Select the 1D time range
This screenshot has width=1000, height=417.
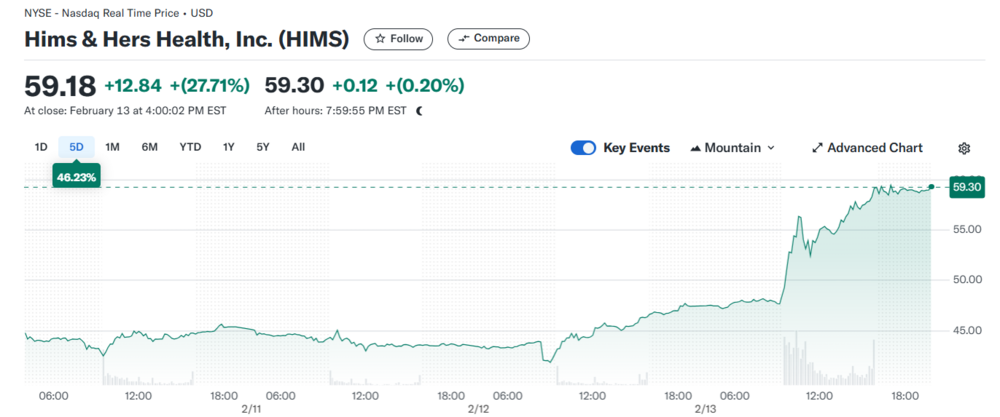(41, 147)
